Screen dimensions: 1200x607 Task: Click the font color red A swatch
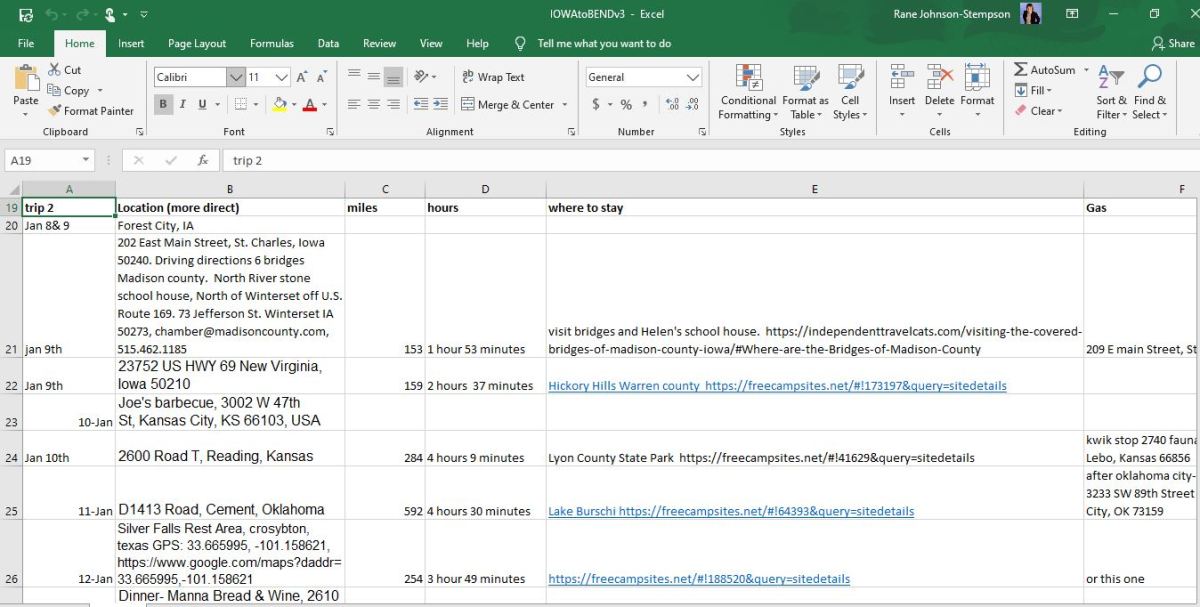coord(309,104)
